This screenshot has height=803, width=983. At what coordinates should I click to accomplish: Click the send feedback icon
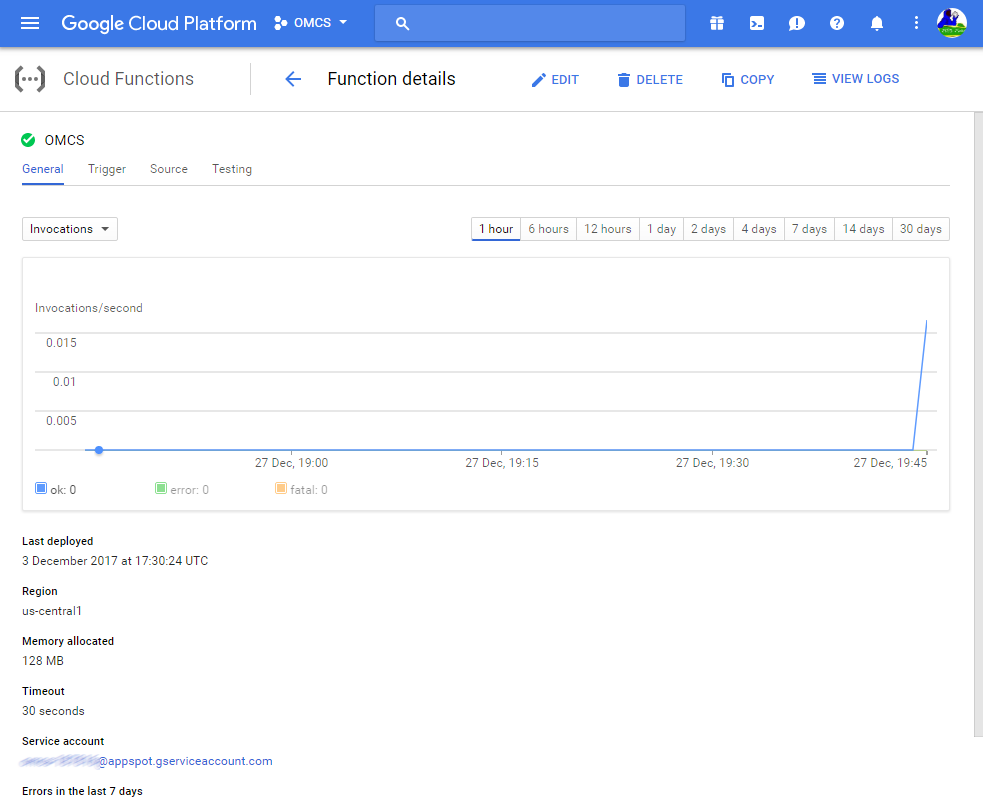(797, 23)
